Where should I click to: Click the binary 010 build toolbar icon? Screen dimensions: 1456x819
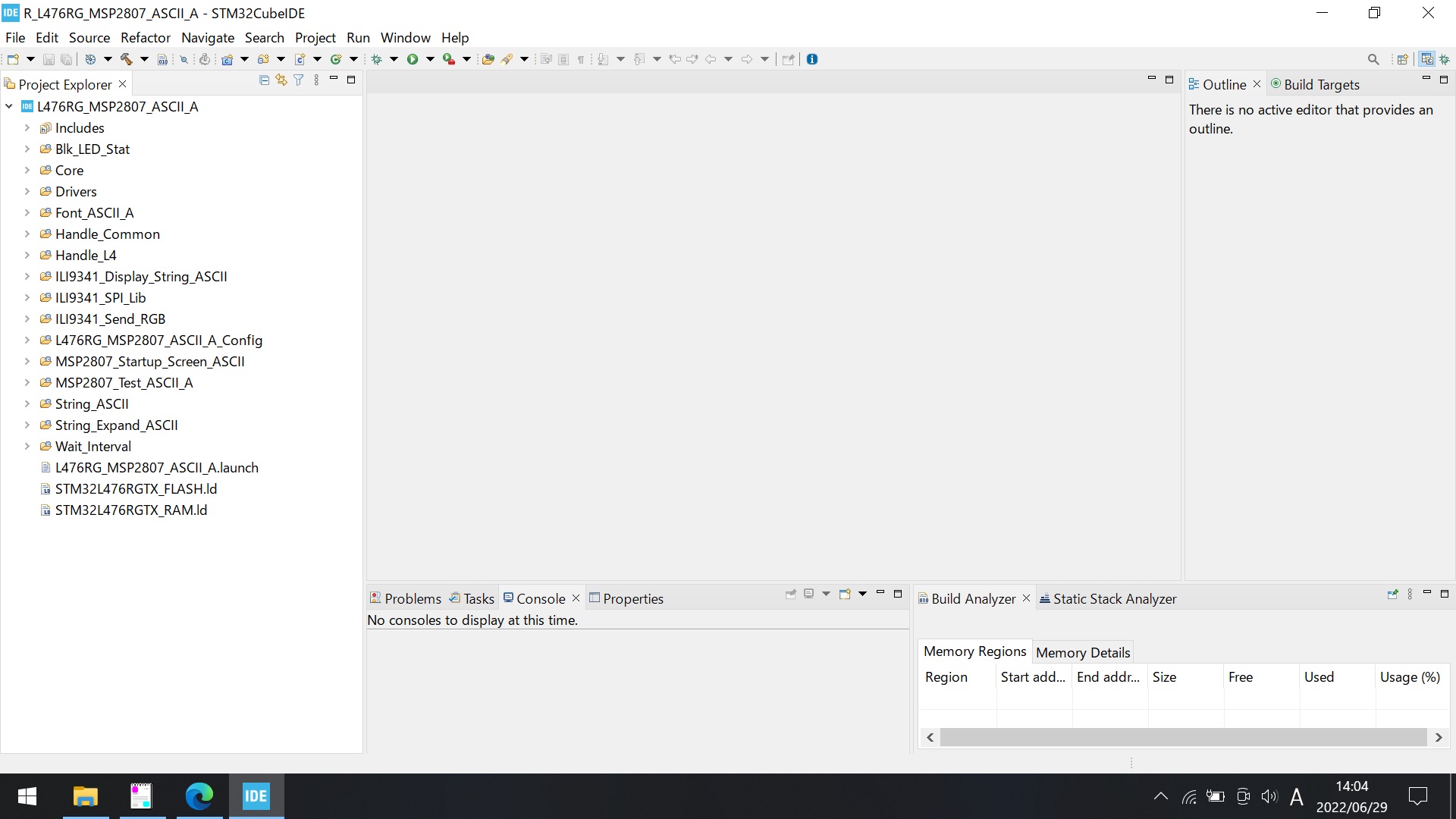[x=162, y=59]
